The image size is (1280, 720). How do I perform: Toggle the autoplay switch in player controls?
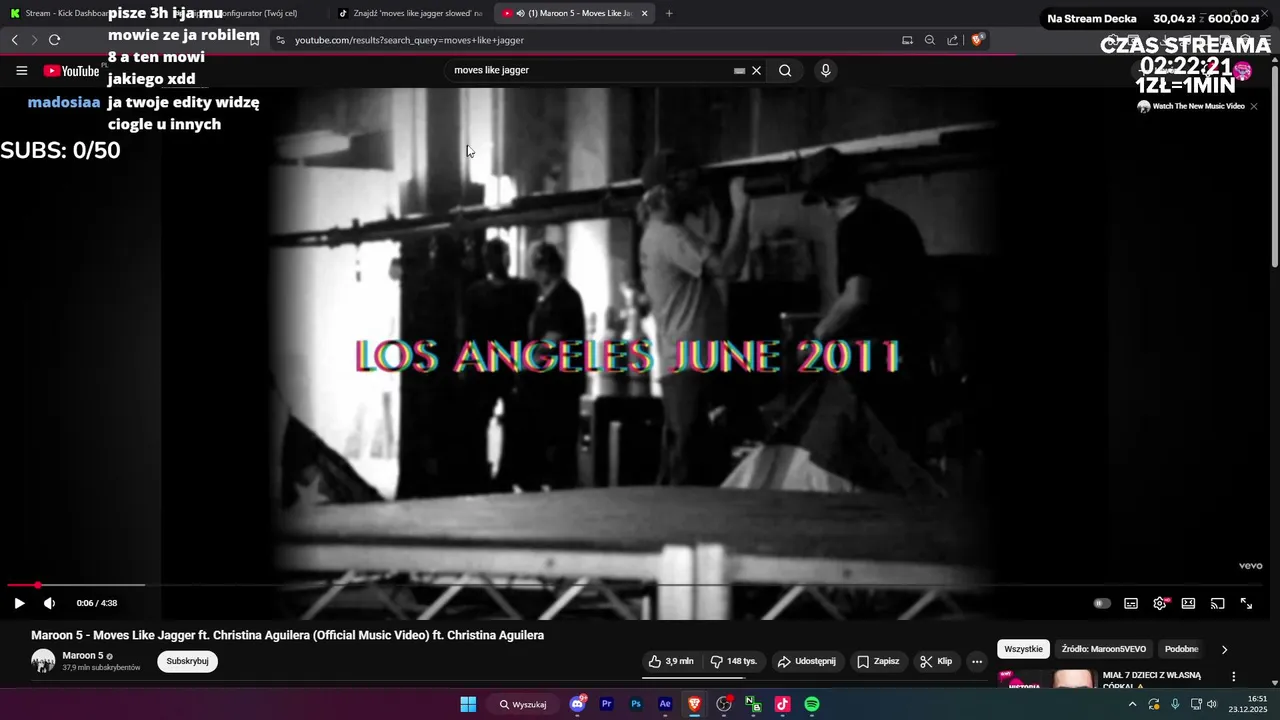[1102, 603]
